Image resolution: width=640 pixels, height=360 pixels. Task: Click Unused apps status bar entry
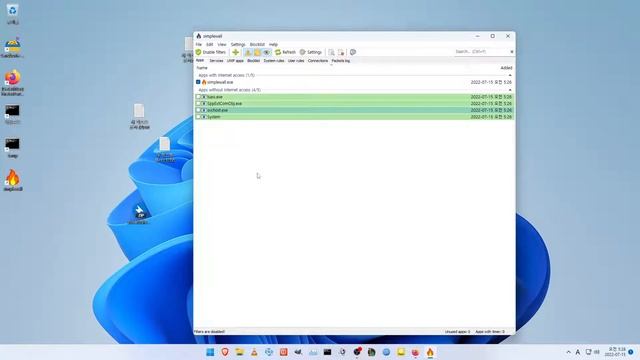click(x=457, y=332)
